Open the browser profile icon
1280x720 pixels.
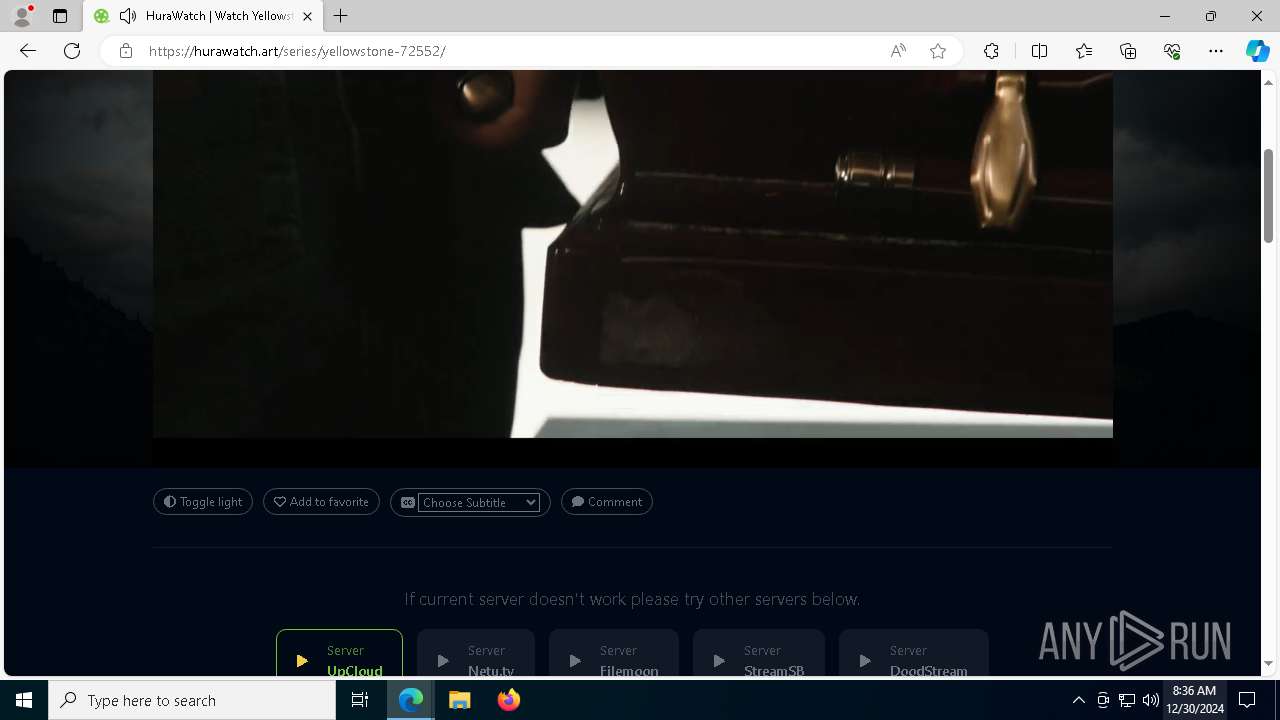pyautogui.click(x=22, y=16)
